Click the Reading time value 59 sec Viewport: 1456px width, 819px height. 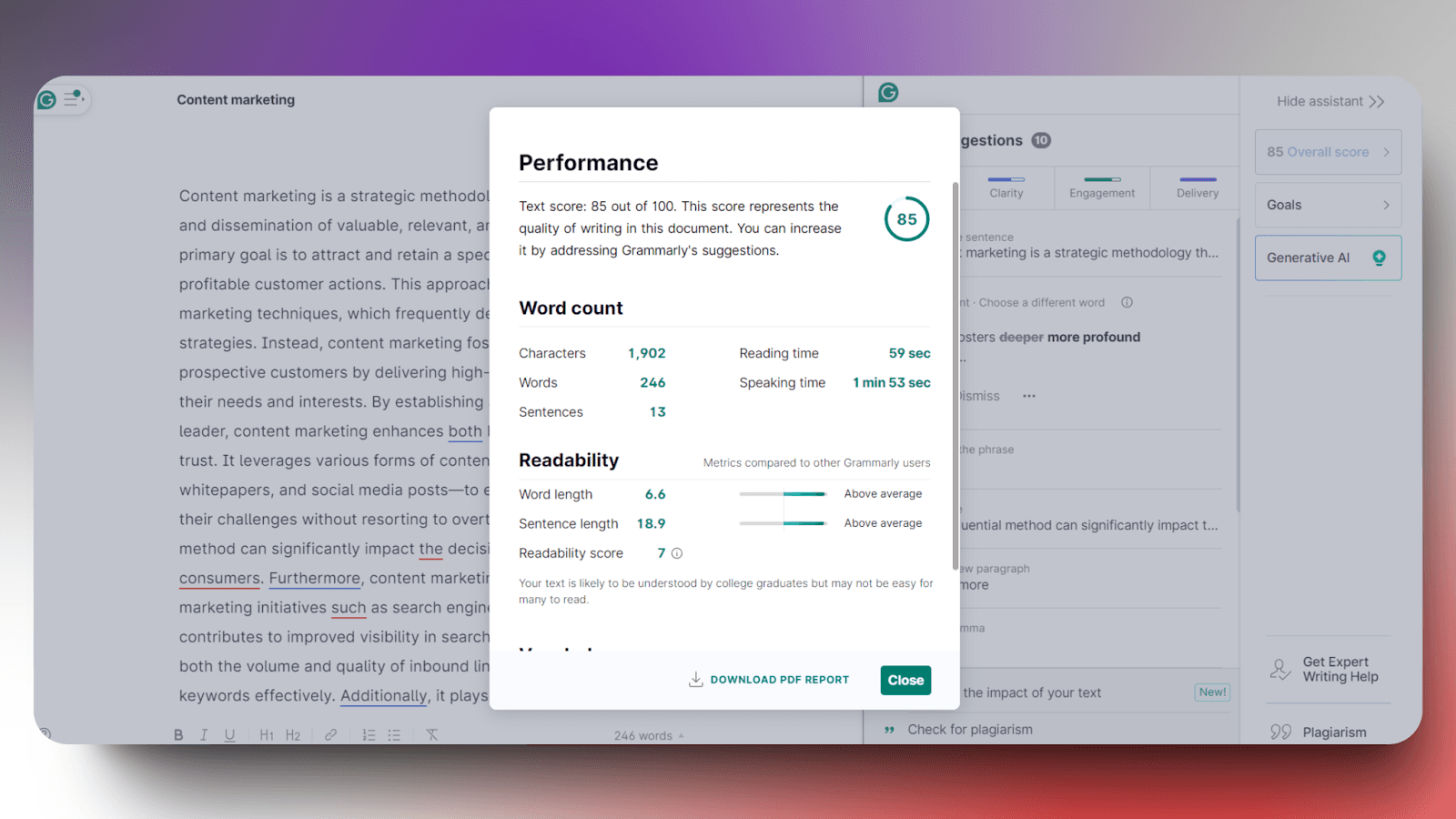[x=910, y=353]
